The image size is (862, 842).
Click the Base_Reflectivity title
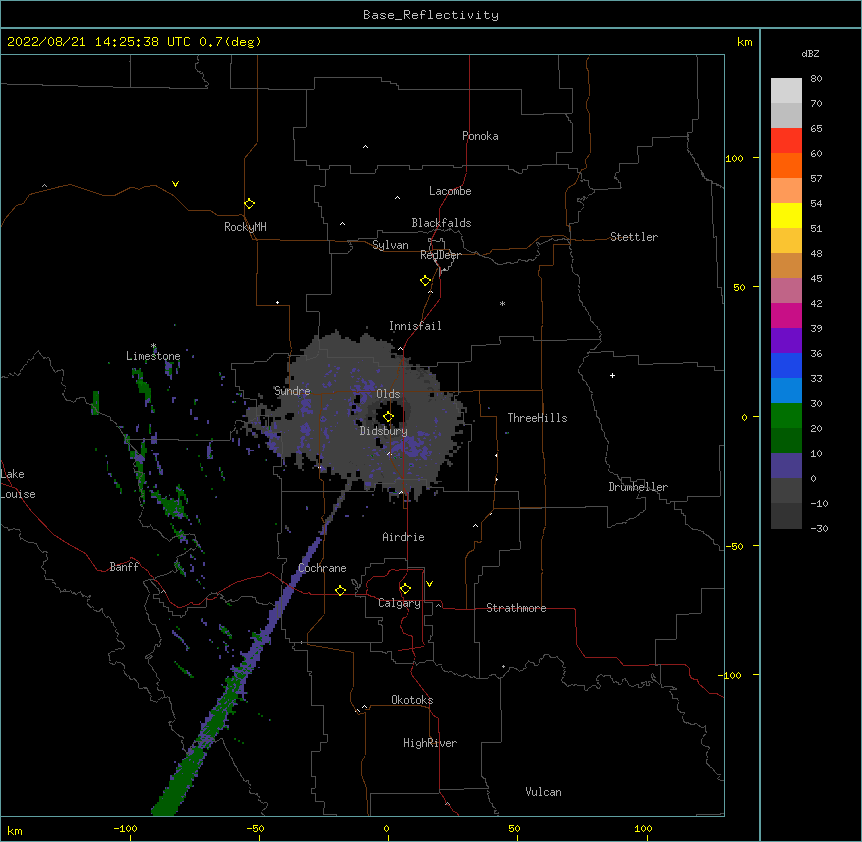[431, 15]
